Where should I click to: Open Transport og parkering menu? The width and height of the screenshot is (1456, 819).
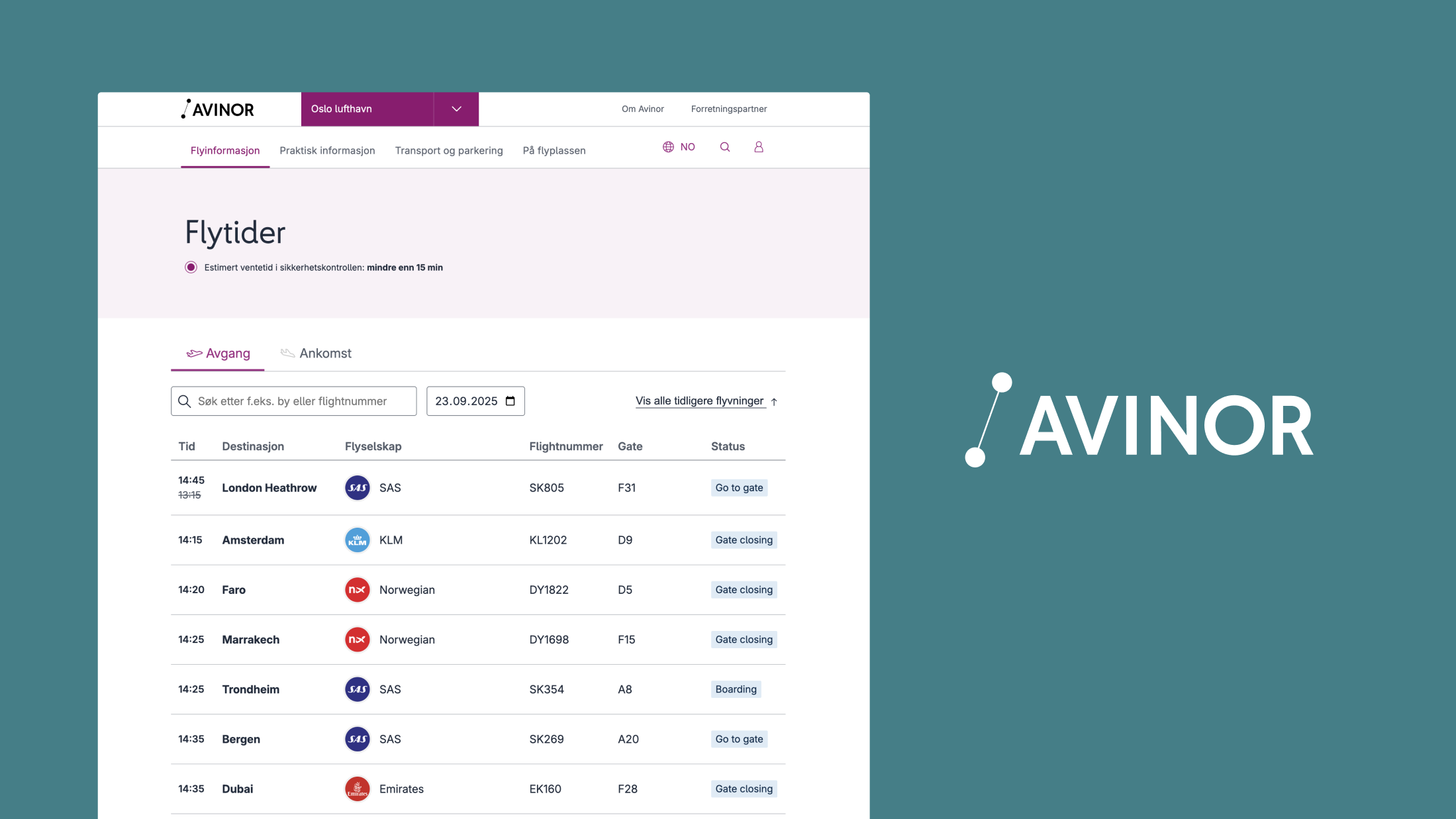pos(449,151)
